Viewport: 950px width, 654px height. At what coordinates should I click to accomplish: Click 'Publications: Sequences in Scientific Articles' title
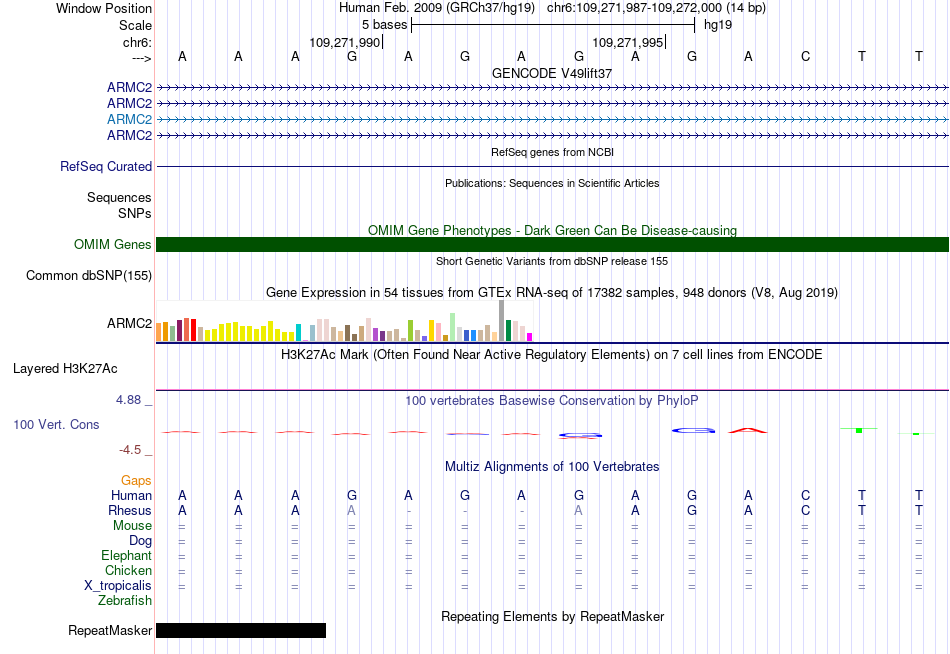[x=552, y=183]
